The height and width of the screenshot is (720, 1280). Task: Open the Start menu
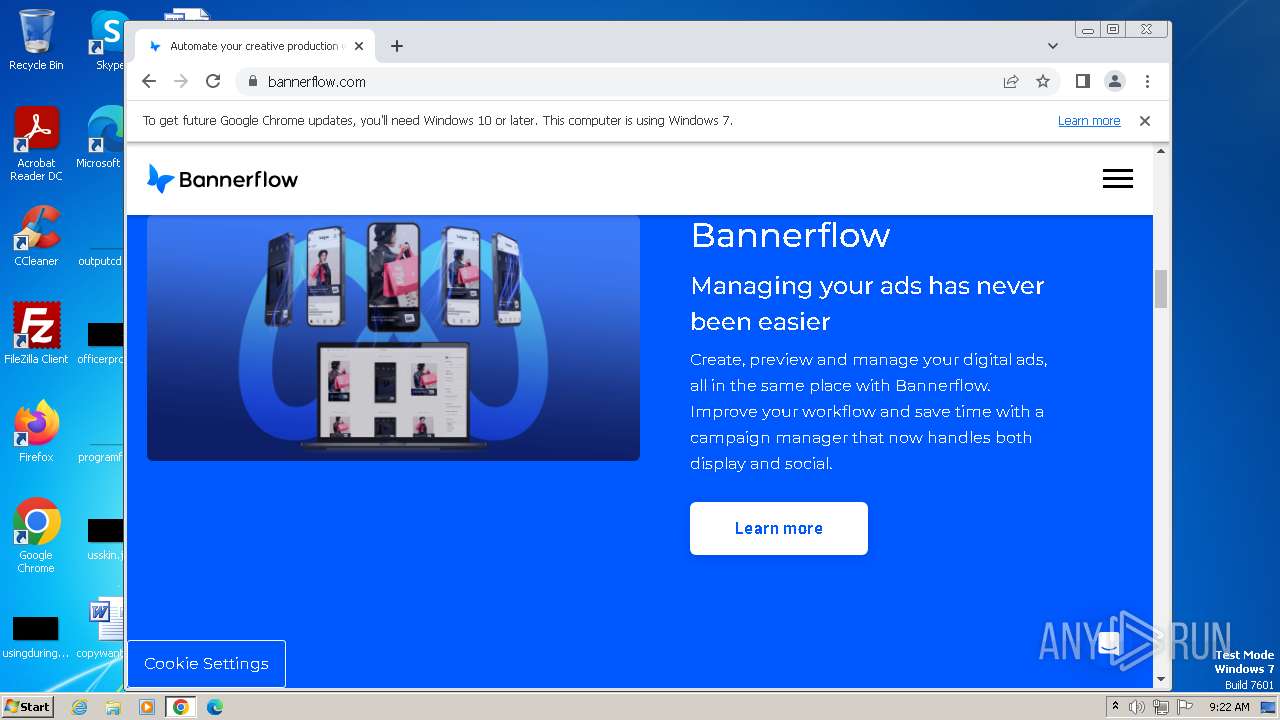pos(27,707)
